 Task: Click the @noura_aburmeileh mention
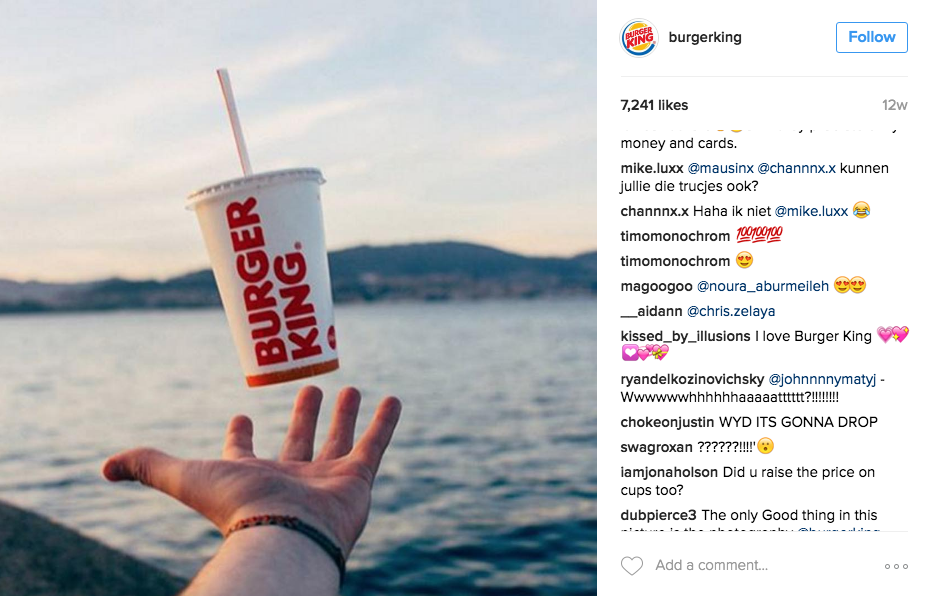coord(763,286)
